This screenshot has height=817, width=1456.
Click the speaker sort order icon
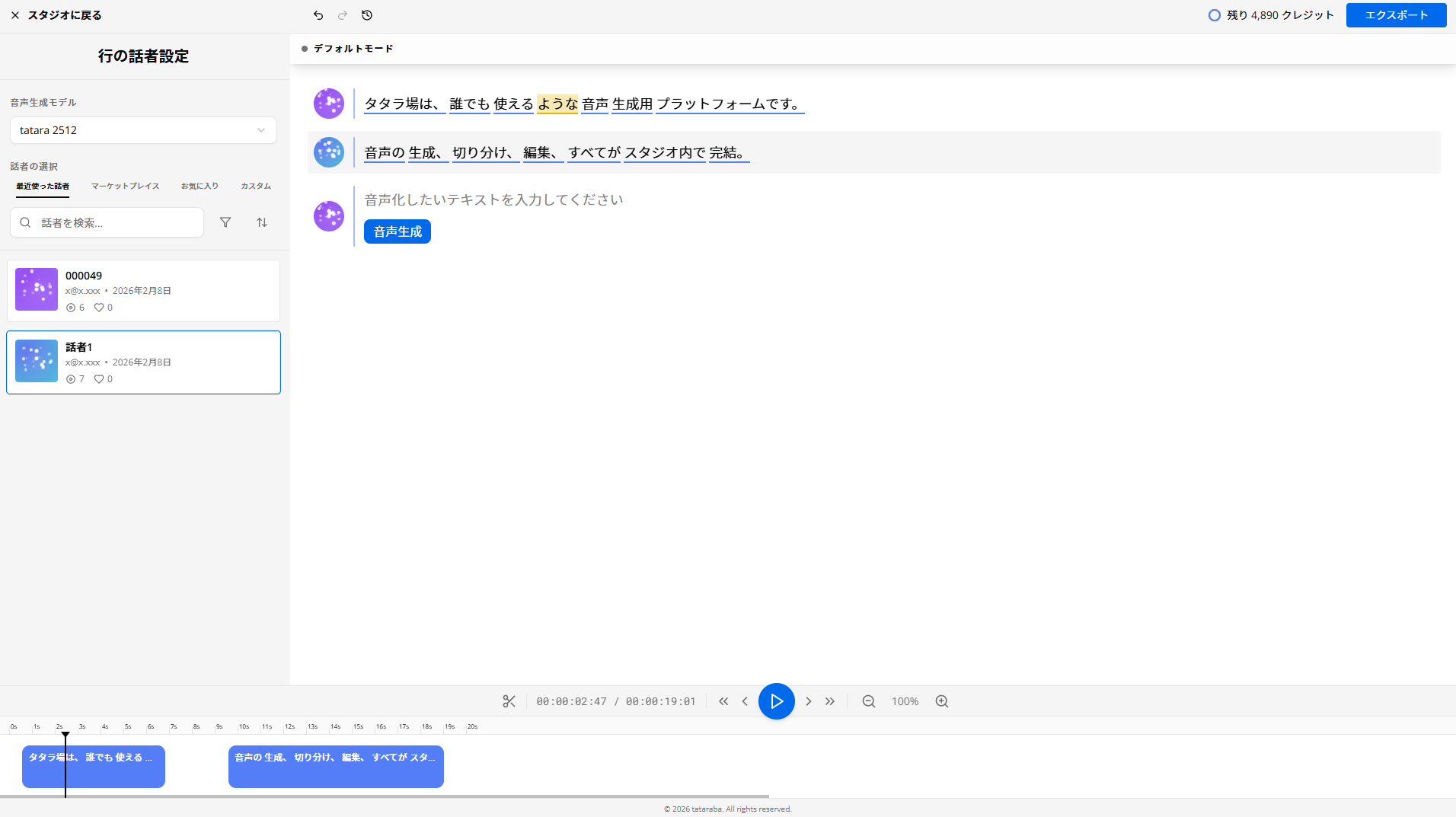[x=261, y=222]
